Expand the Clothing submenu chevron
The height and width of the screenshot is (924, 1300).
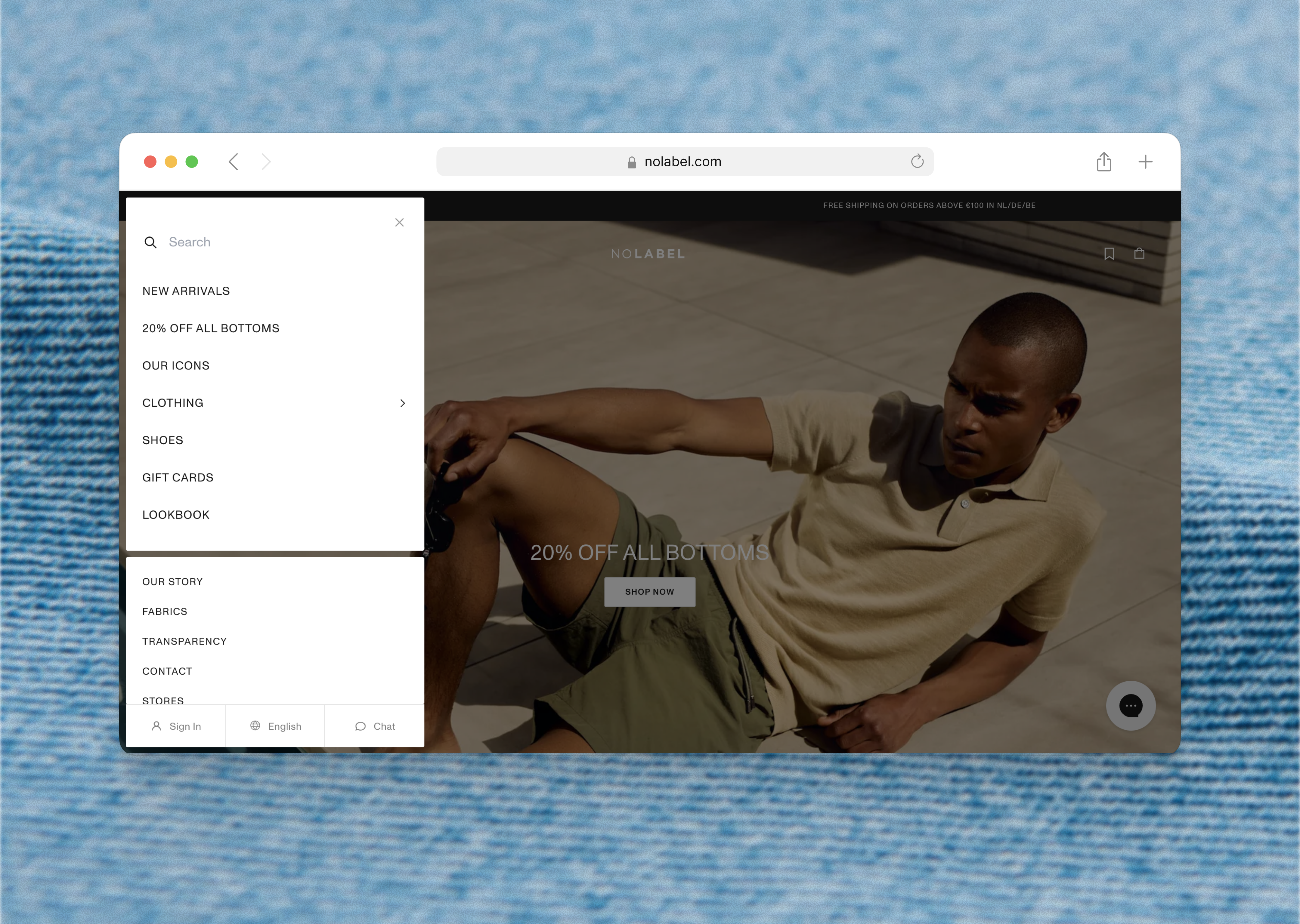[402, 403]
